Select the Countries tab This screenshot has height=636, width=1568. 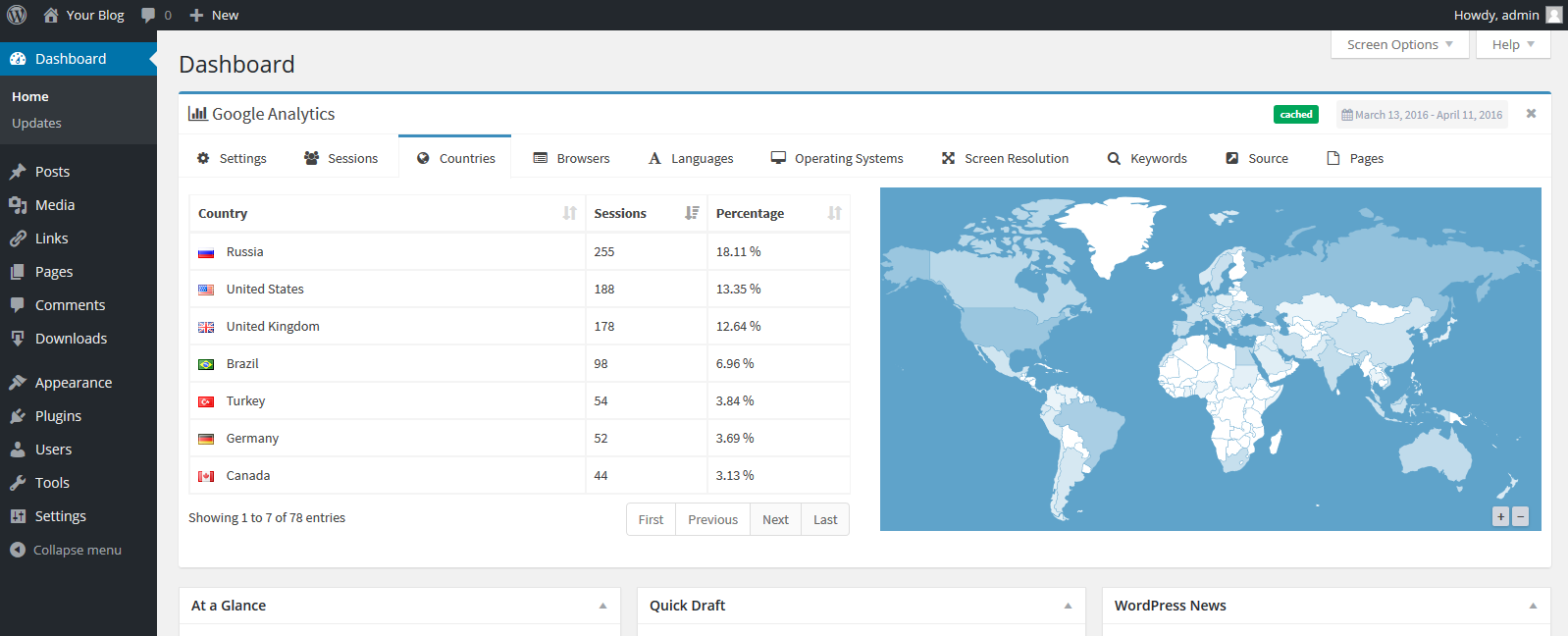point(455,158)
